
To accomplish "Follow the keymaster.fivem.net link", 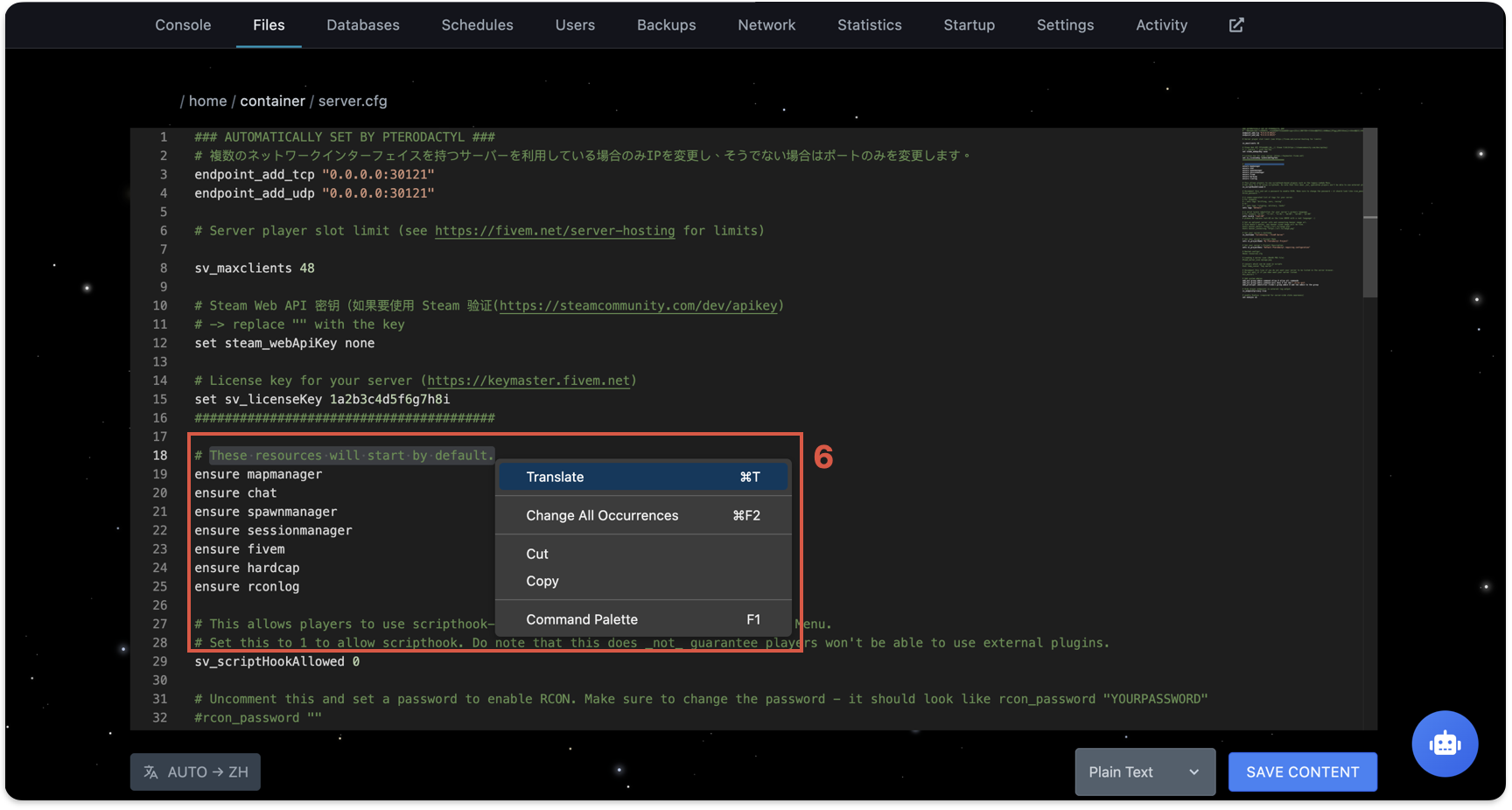I will (x=528, y=381).
